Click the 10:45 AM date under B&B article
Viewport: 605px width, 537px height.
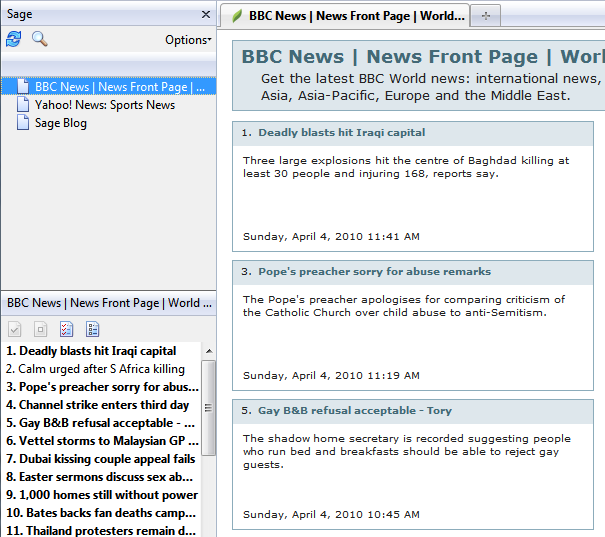point(331,514)
